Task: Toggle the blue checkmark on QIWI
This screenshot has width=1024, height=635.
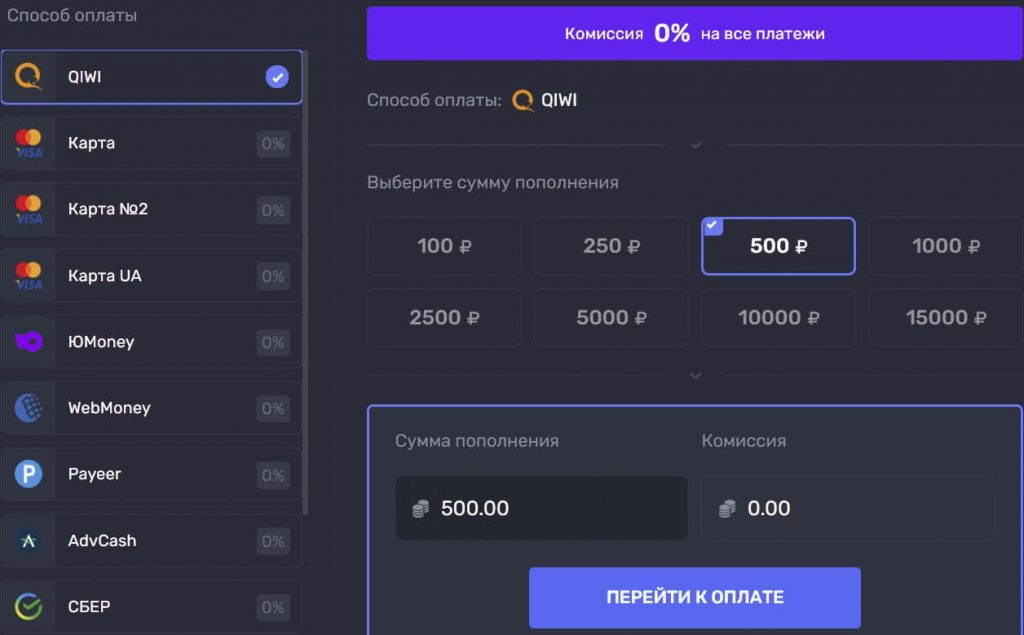Action: (277, 75)
